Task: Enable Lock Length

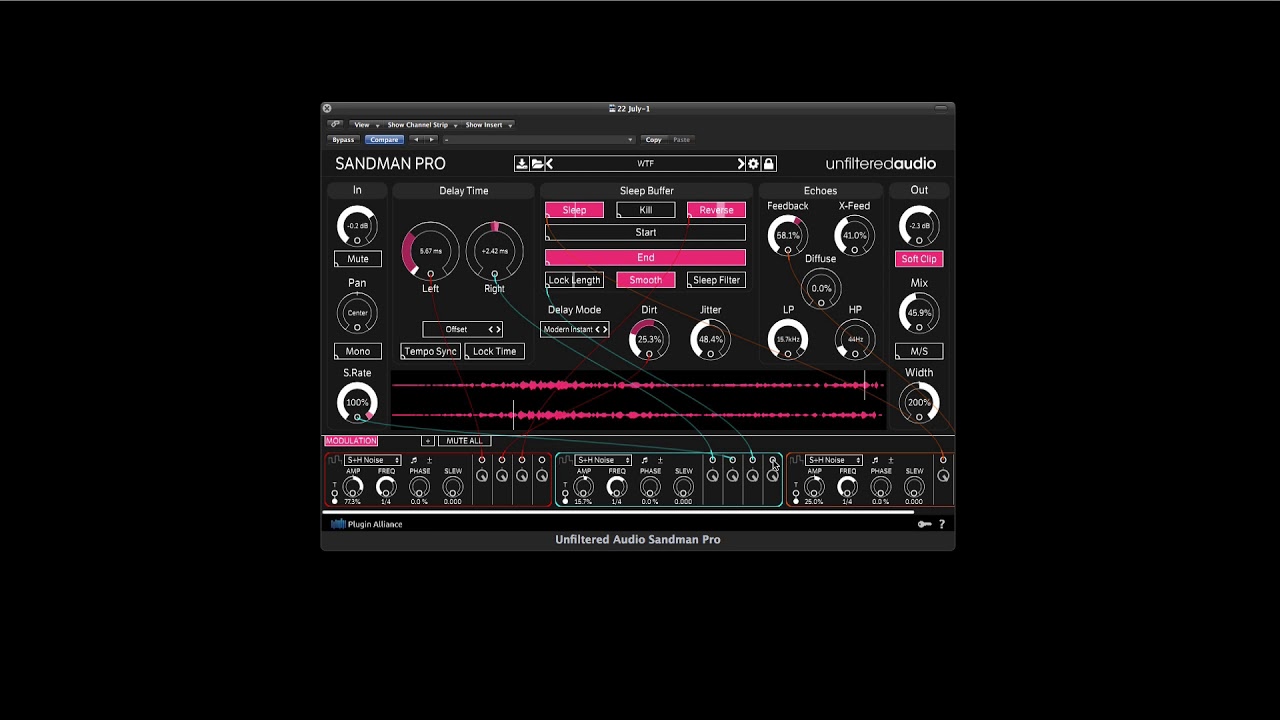Action: tap(574, 280)
